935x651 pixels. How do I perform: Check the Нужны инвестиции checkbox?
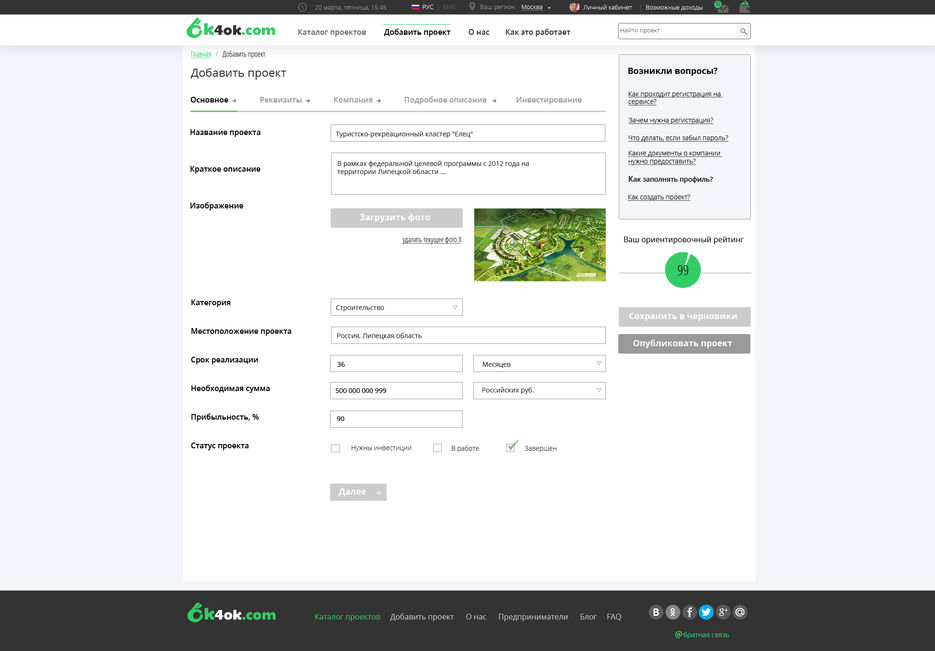[x=336, y=448]
